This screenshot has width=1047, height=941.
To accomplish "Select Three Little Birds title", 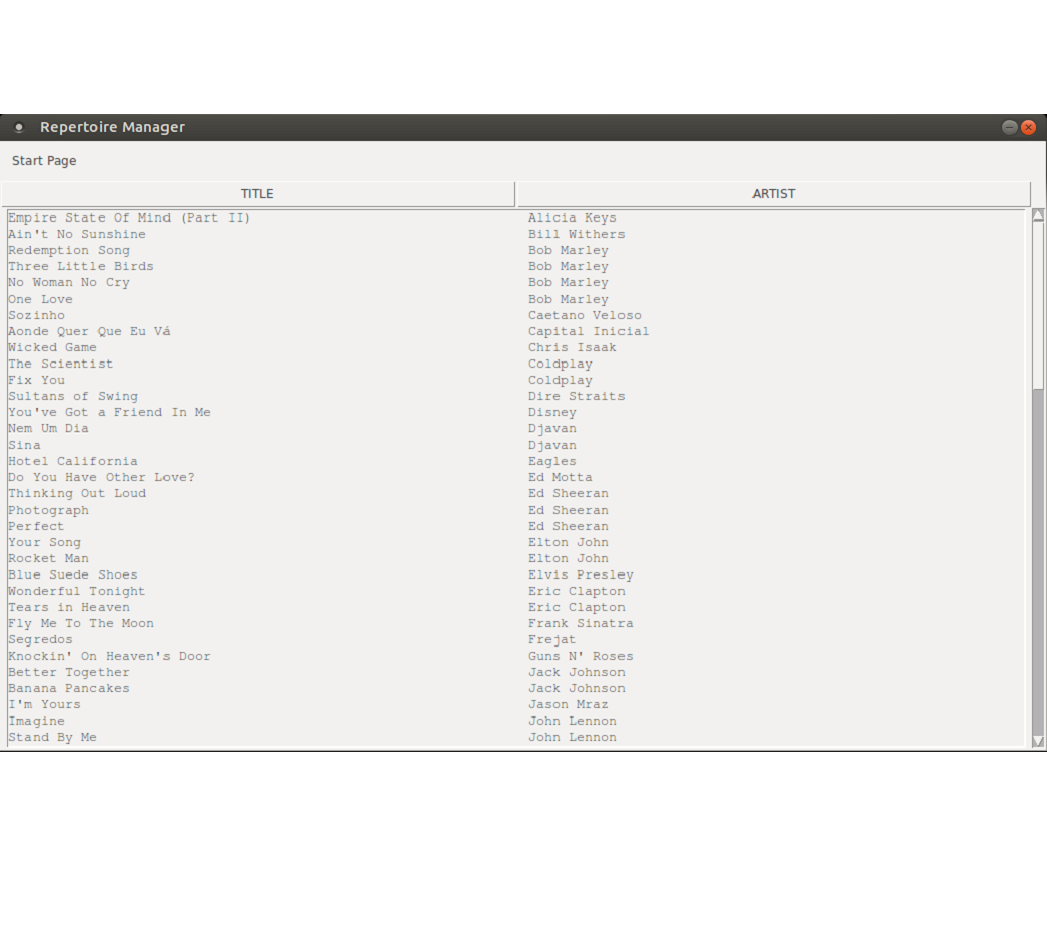I will pyautogui.click(x=81, y=266).
